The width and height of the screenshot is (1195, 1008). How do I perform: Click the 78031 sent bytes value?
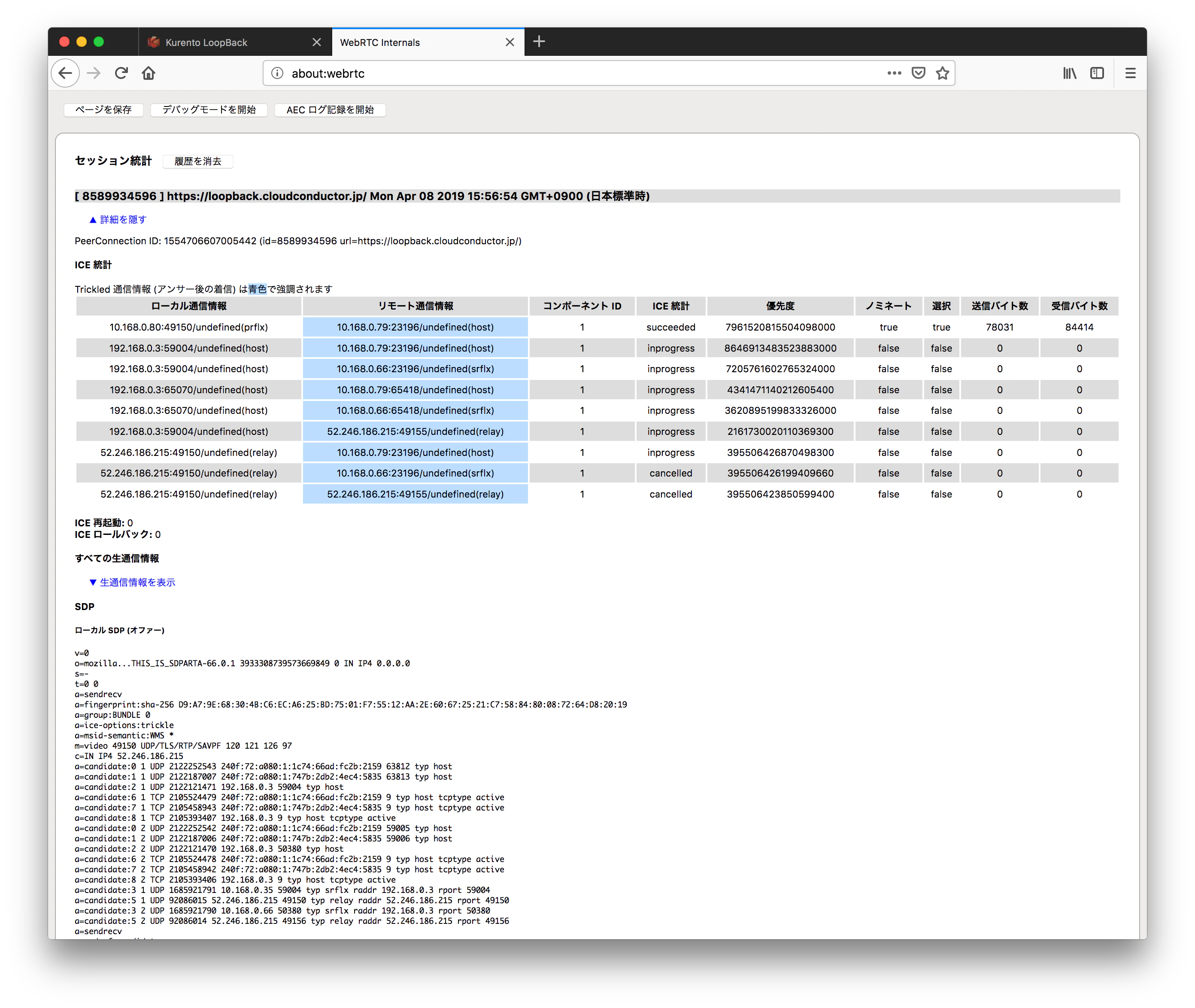(999, 328)
